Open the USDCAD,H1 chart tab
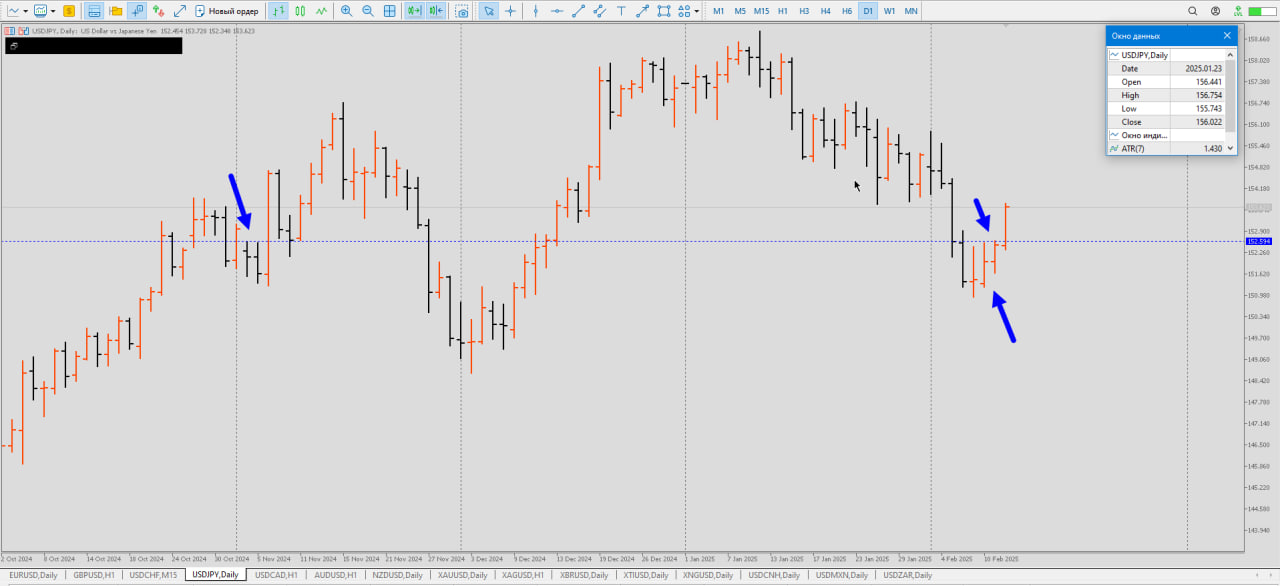 point(276,575)
